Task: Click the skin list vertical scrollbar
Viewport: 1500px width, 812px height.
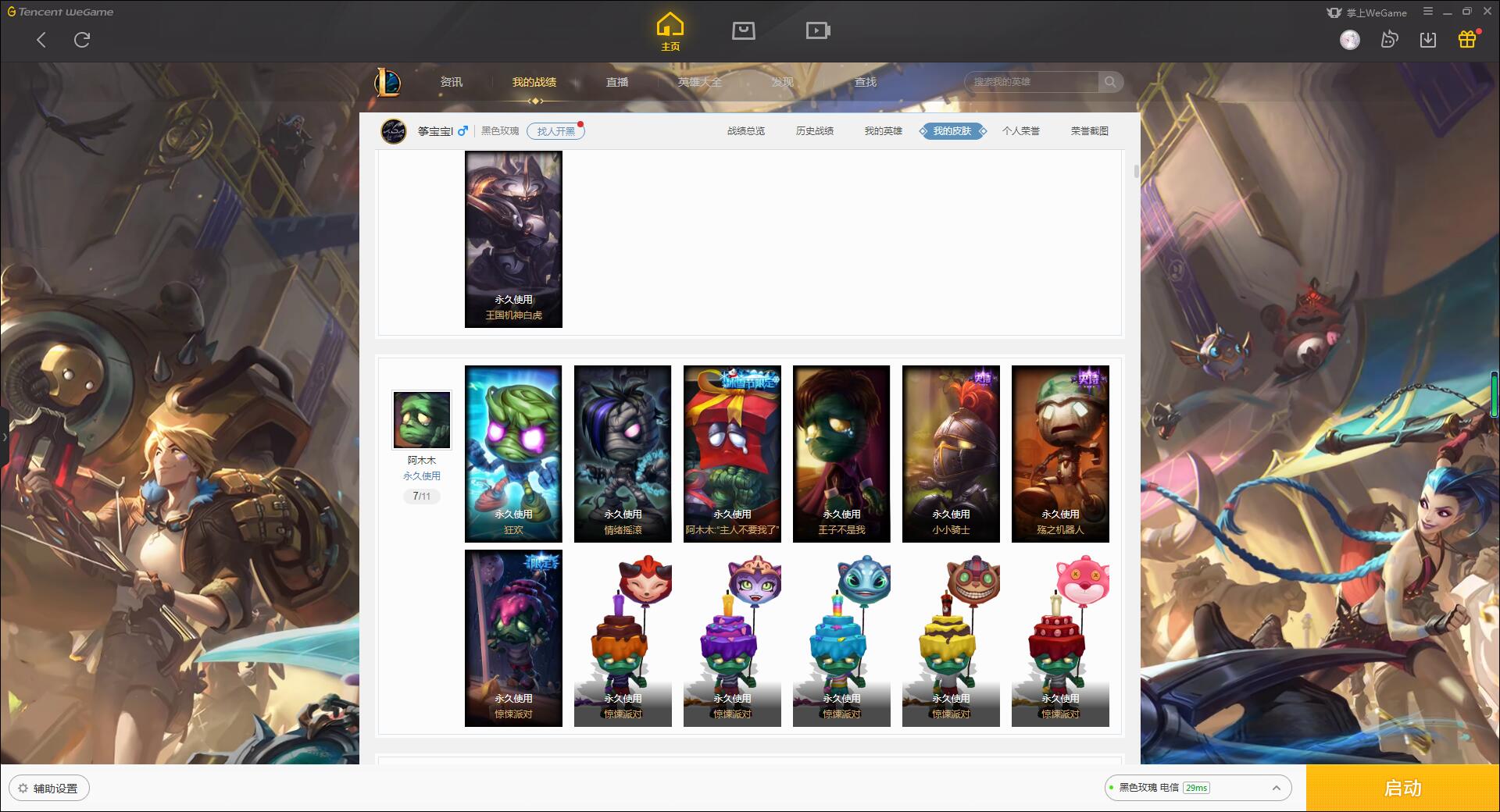Action: [1136, 171]
